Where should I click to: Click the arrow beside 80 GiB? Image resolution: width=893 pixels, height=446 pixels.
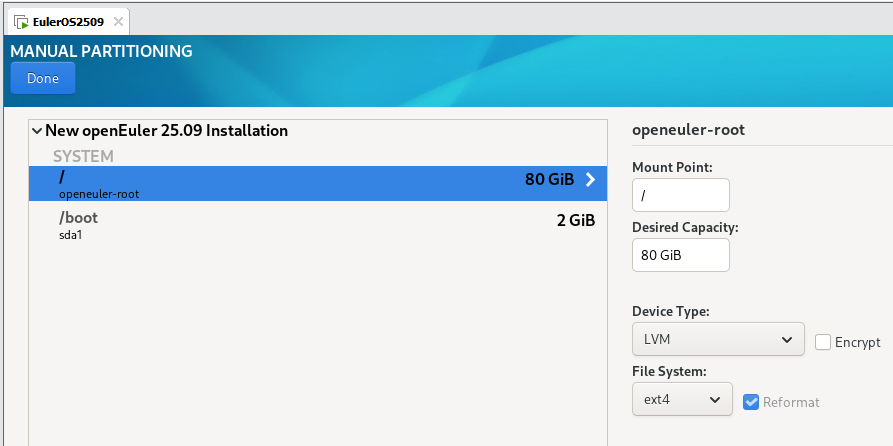(591, 180)
